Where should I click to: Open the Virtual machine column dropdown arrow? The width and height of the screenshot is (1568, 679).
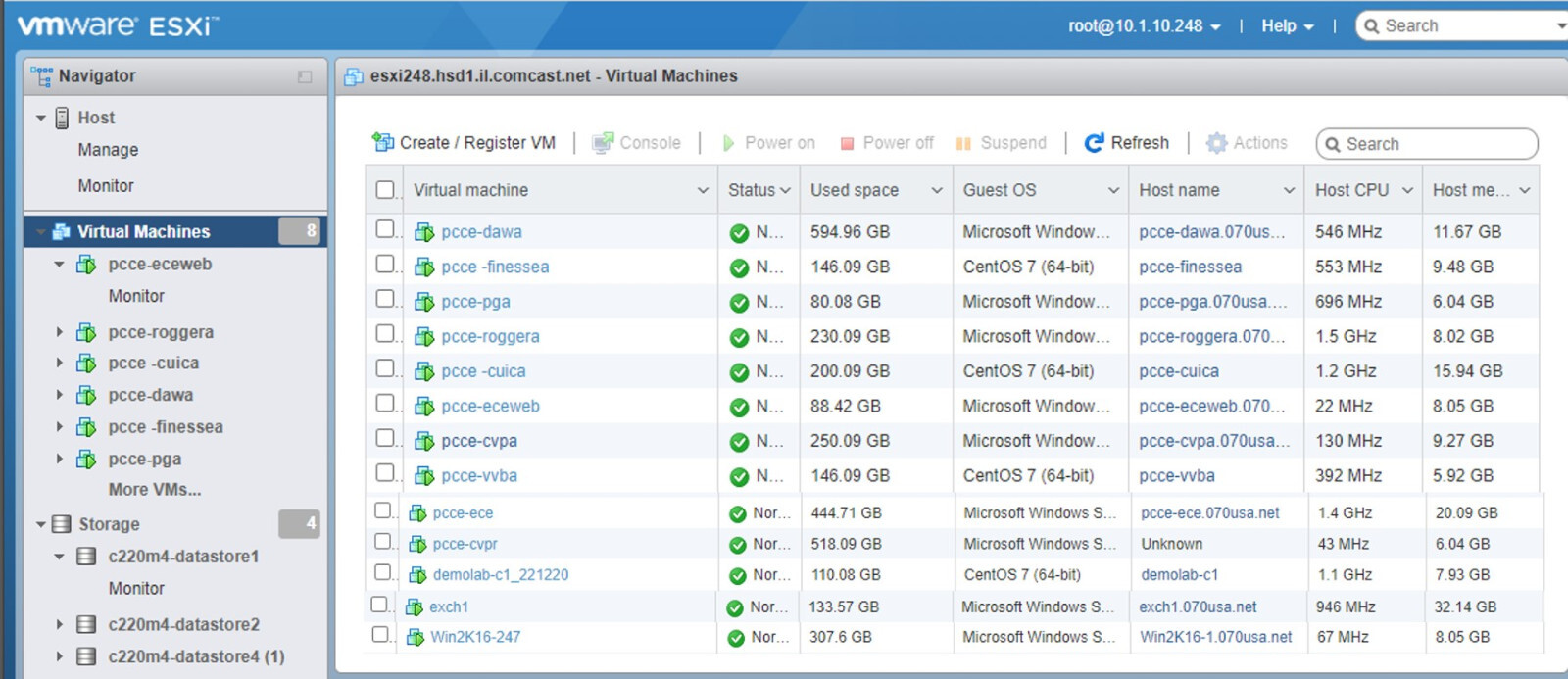coord(703,191)
